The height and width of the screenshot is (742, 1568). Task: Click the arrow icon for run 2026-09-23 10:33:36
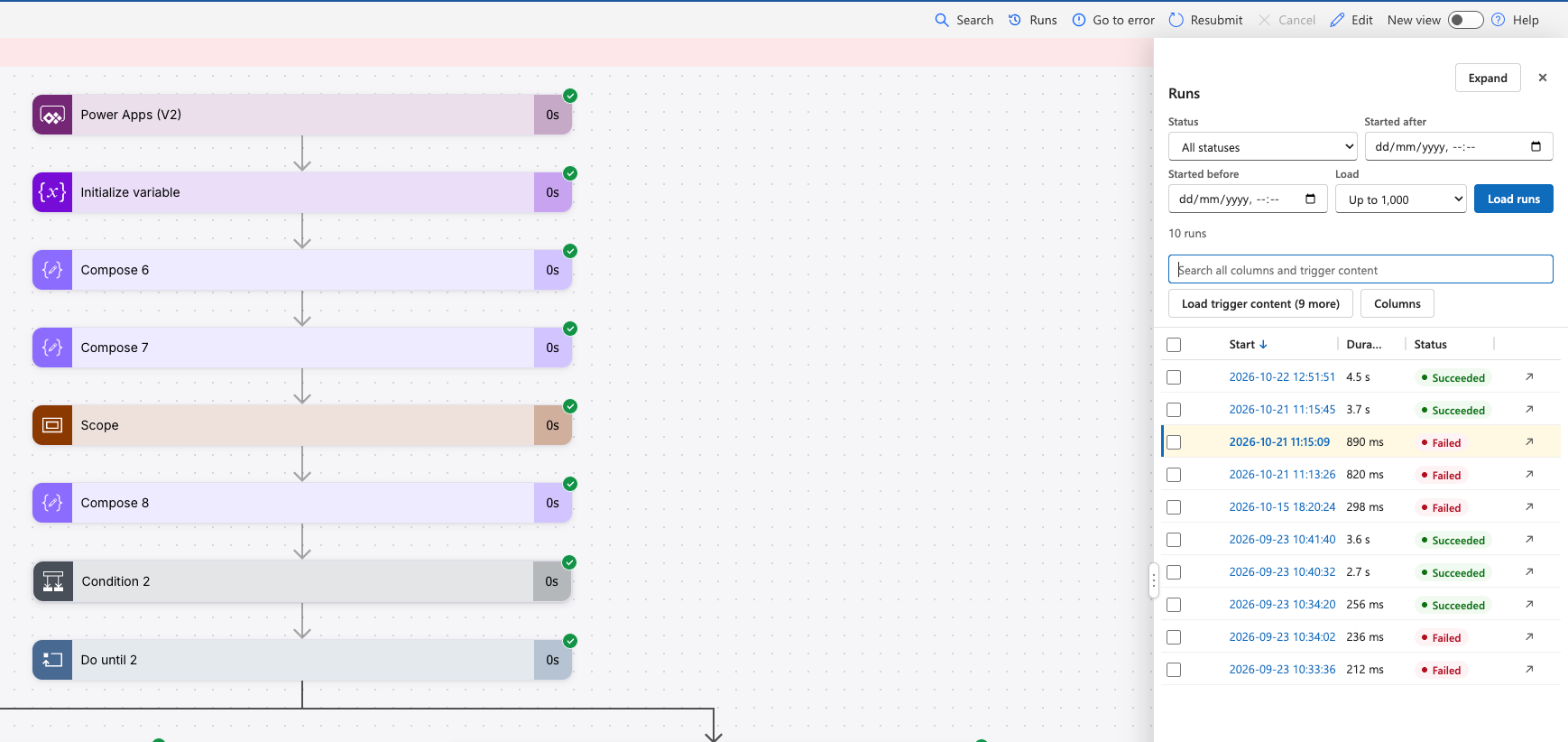[1529, 670]
